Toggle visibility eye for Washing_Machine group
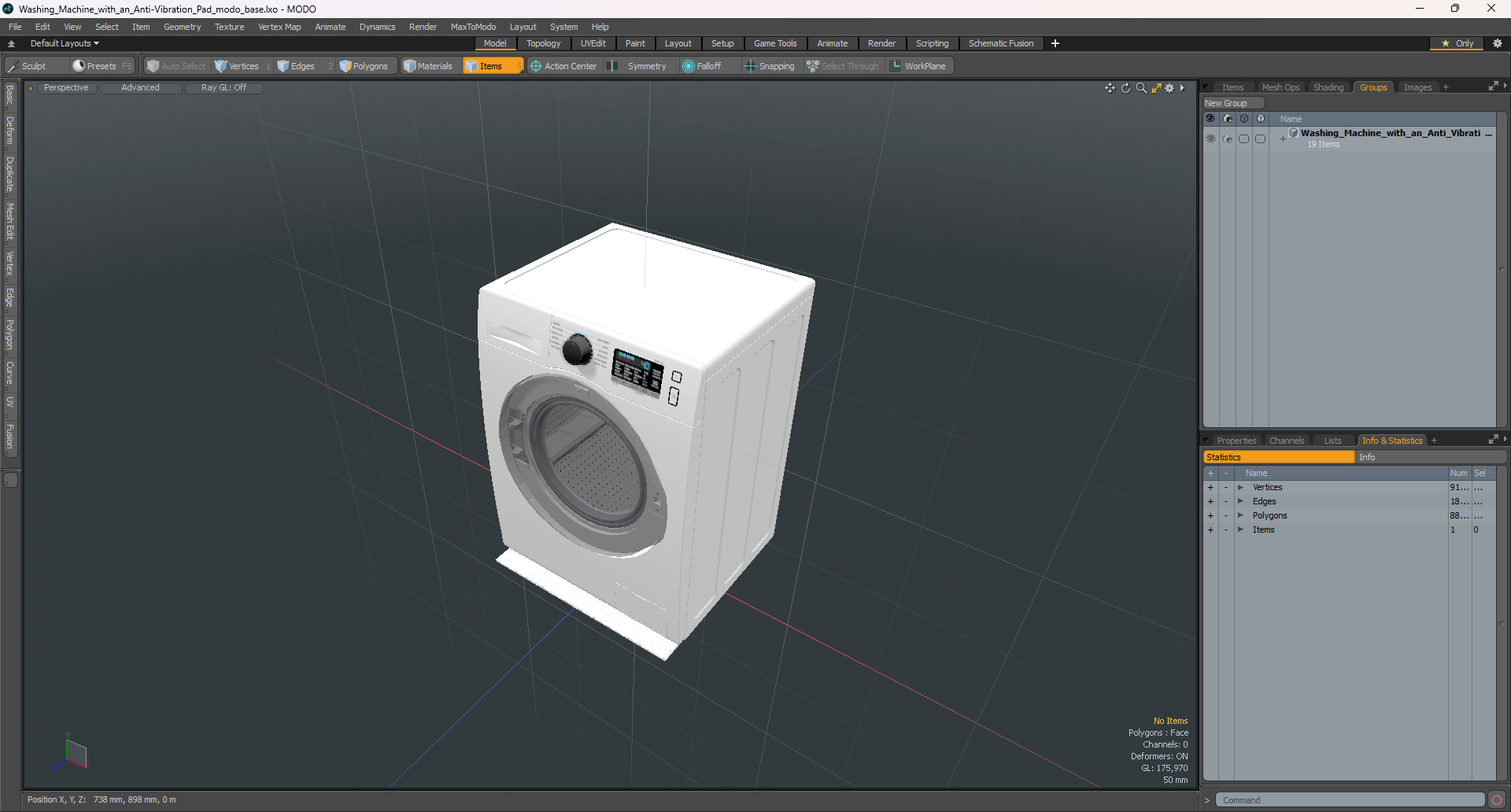The height and width of the screenshot is (812, 1511). (1210, 138)
